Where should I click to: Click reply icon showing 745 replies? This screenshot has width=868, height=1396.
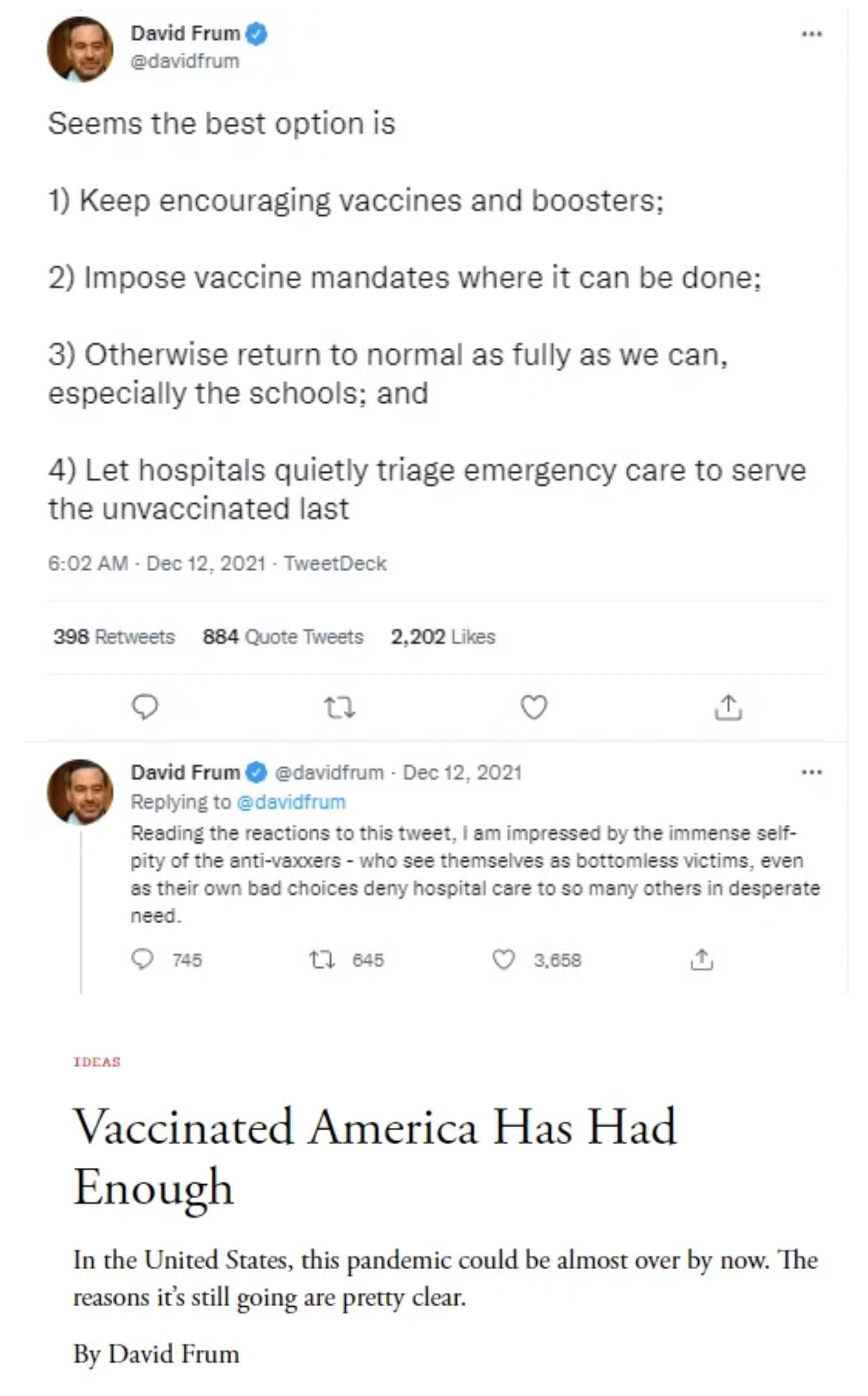pyautogui.click(x=142, y=959)
